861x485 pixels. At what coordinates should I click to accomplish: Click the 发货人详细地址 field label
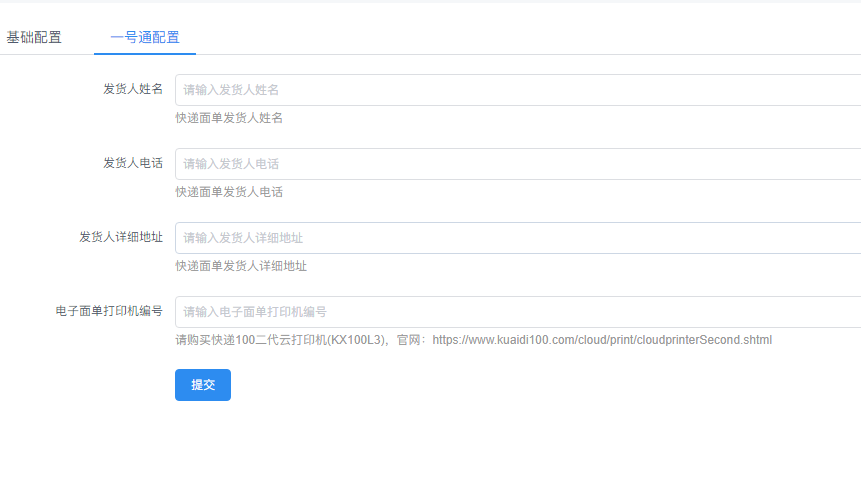(x=121, y=238)
